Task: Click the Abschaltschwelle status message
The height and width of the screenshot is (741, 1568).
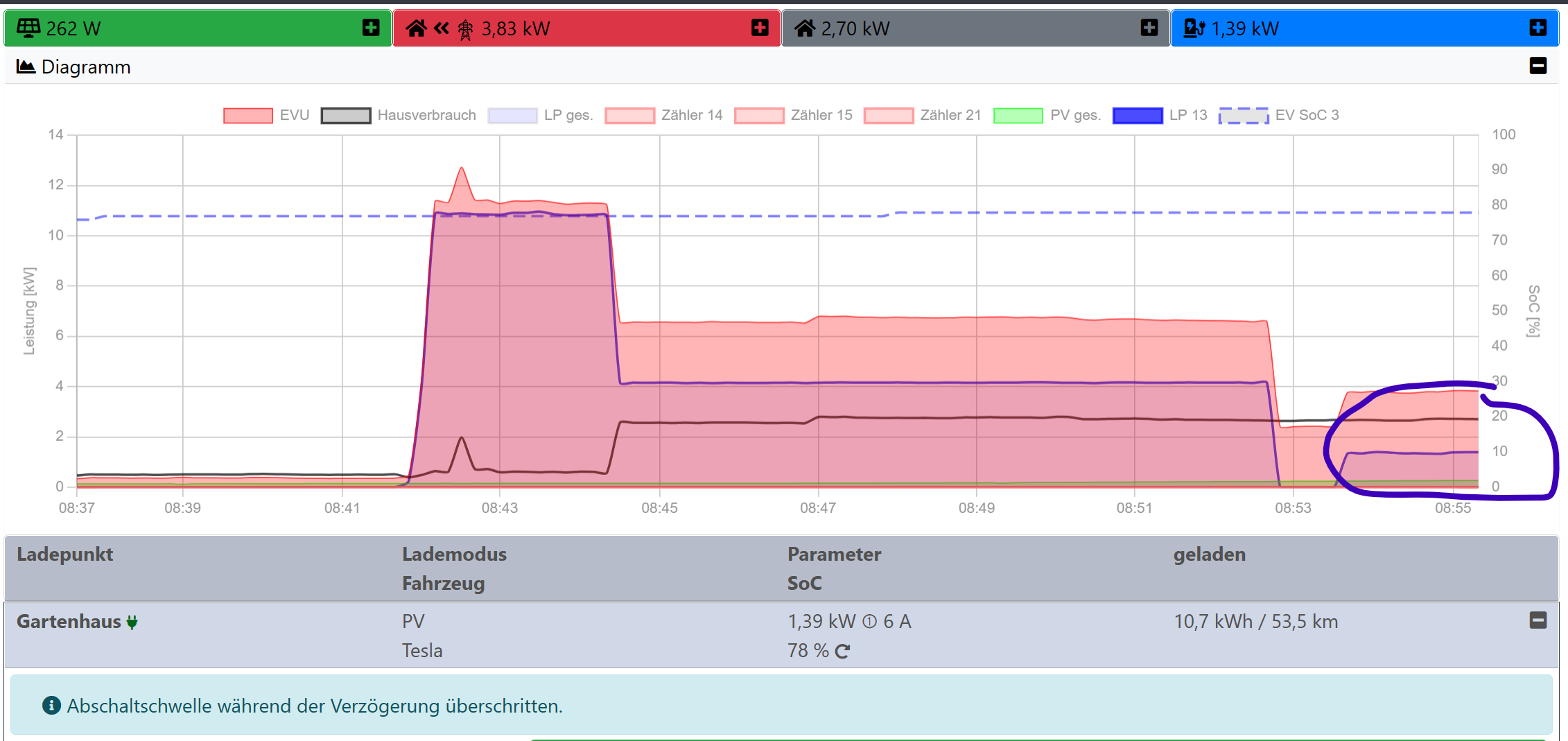Action: click(315, 706)
